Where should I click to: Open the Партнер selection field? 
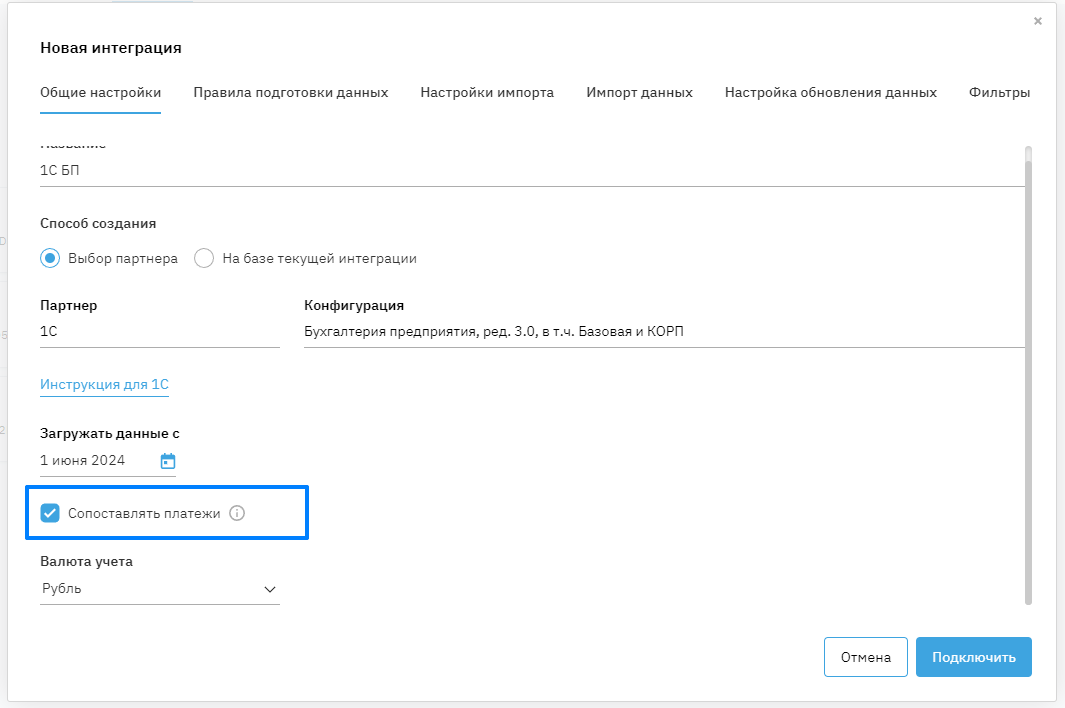coord(159,331)
